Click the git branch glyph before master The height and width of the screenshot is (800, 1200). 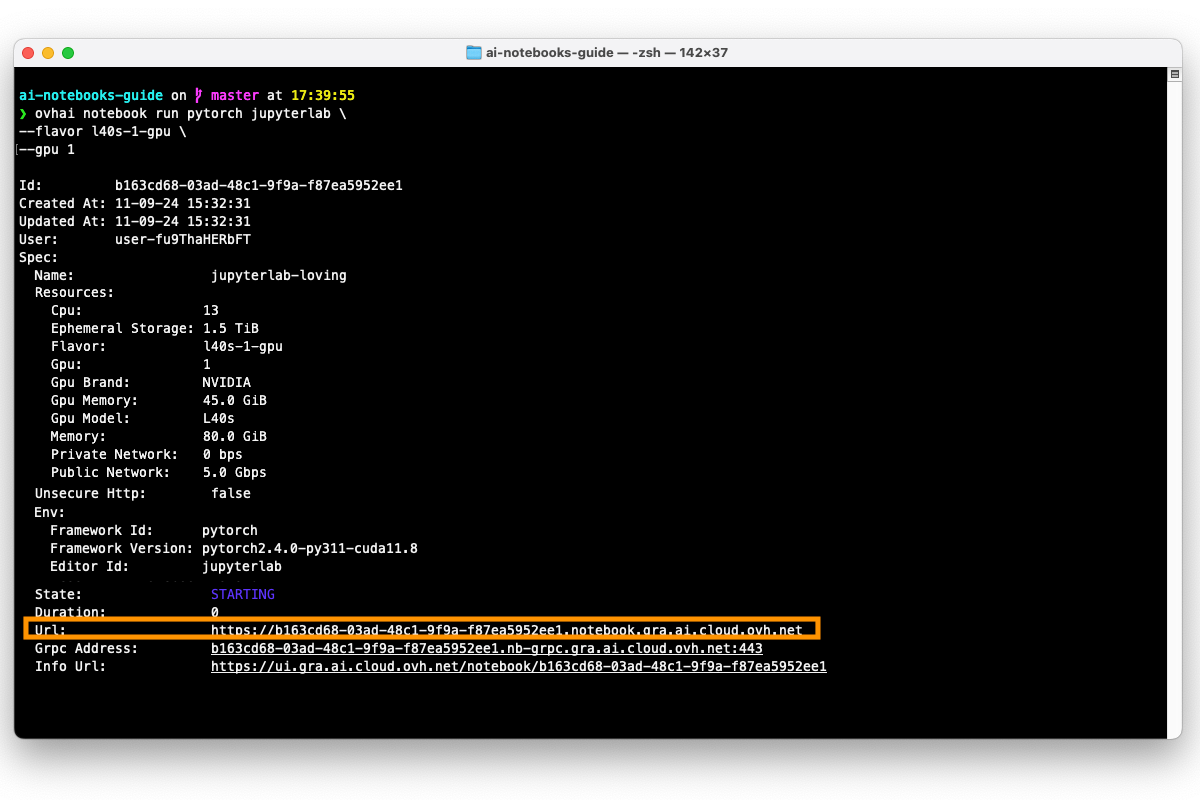tap(199, 94)
